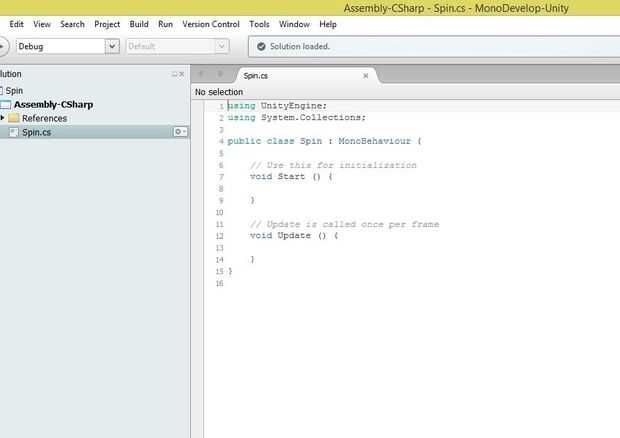Image resolution: width=620 pixels, height=438 pixels.
Task: Open the Run menu
Action: coord(165,24)
